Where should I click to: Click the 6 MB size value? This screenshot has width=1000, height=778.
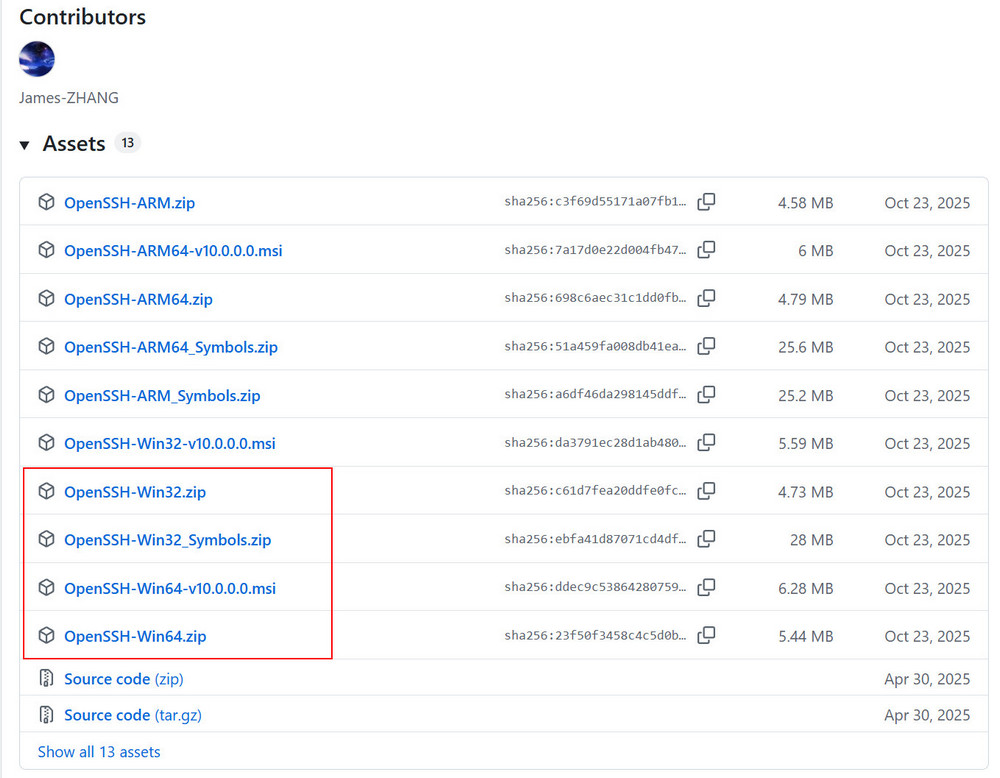click(x=816, y=251)
